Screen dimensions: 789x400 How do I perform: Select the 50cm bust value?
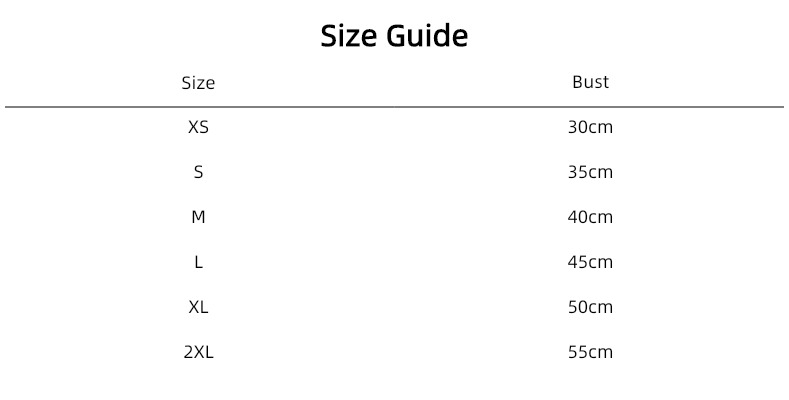click(x=590, y=307)
